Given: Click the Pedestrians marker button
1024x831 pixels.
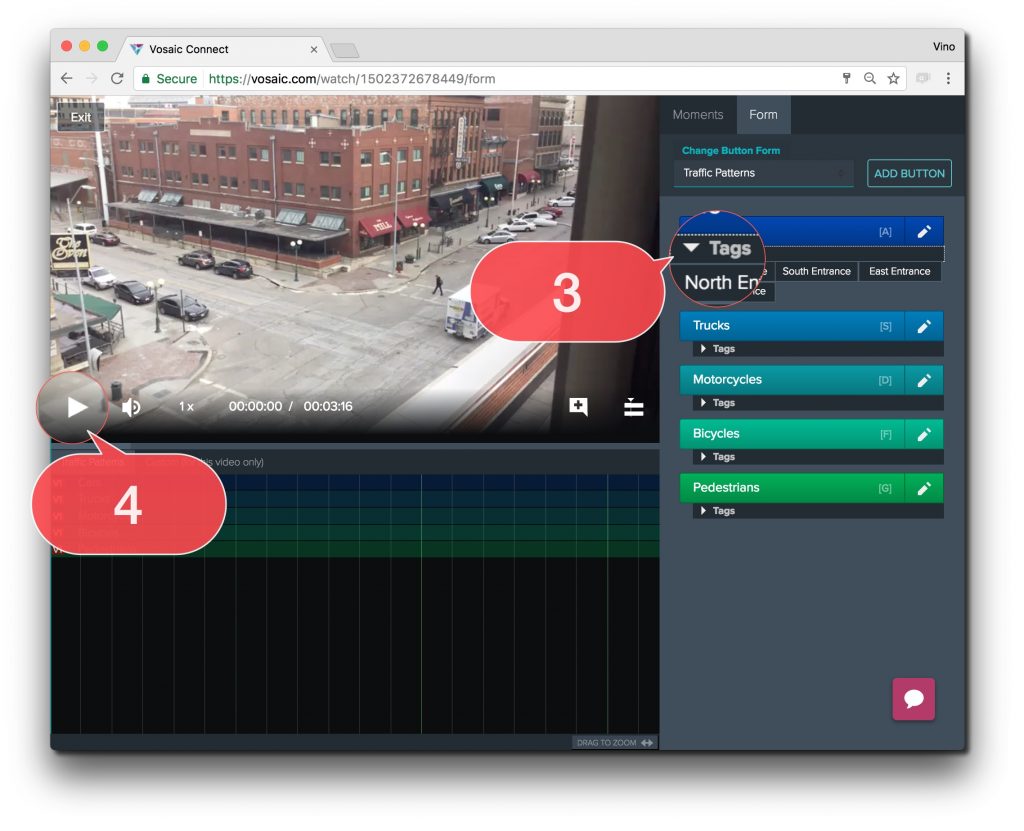Looking at the screenshot, I should coord(792,488).
